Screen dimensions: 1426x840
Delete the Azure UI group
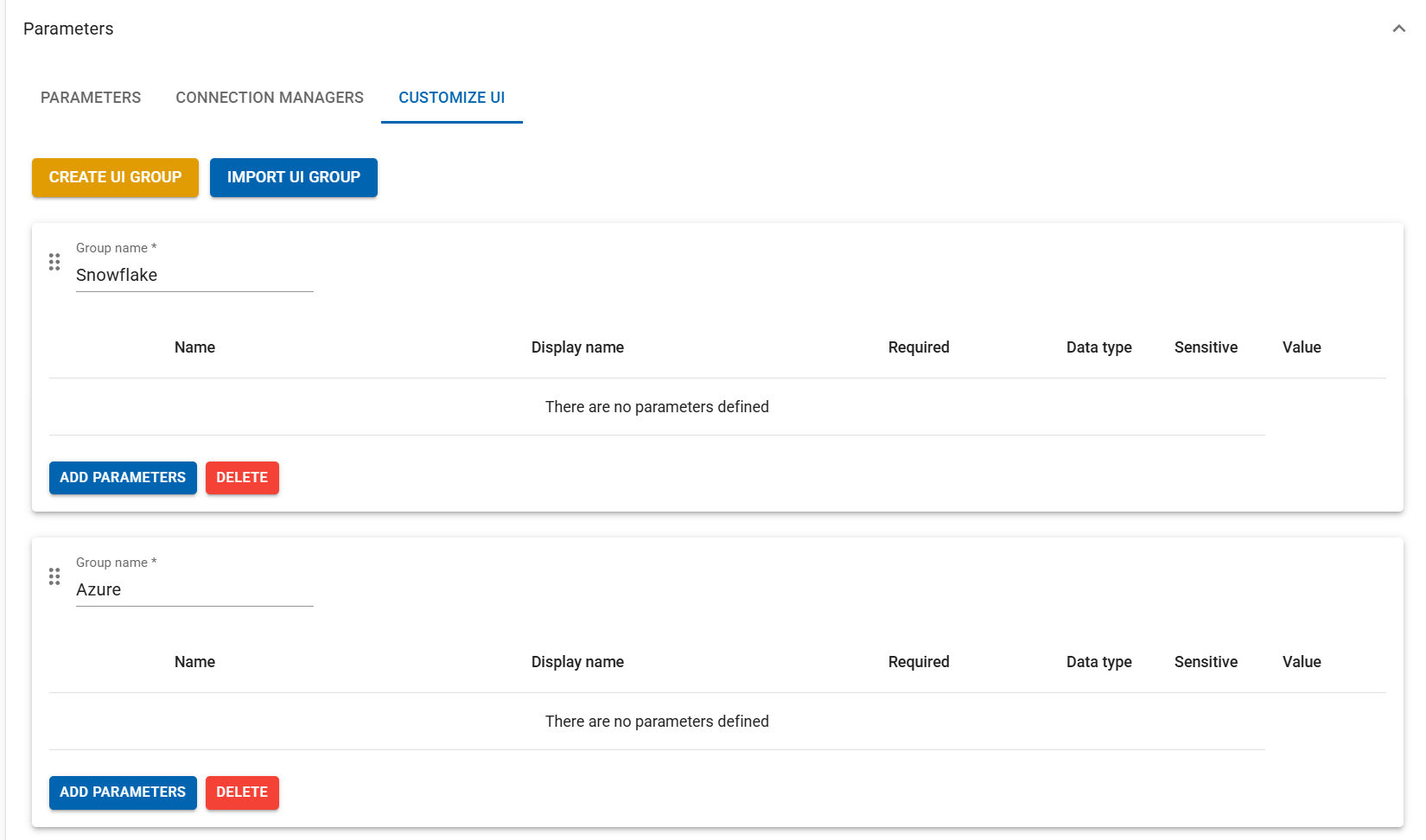[x=242, y=792]
